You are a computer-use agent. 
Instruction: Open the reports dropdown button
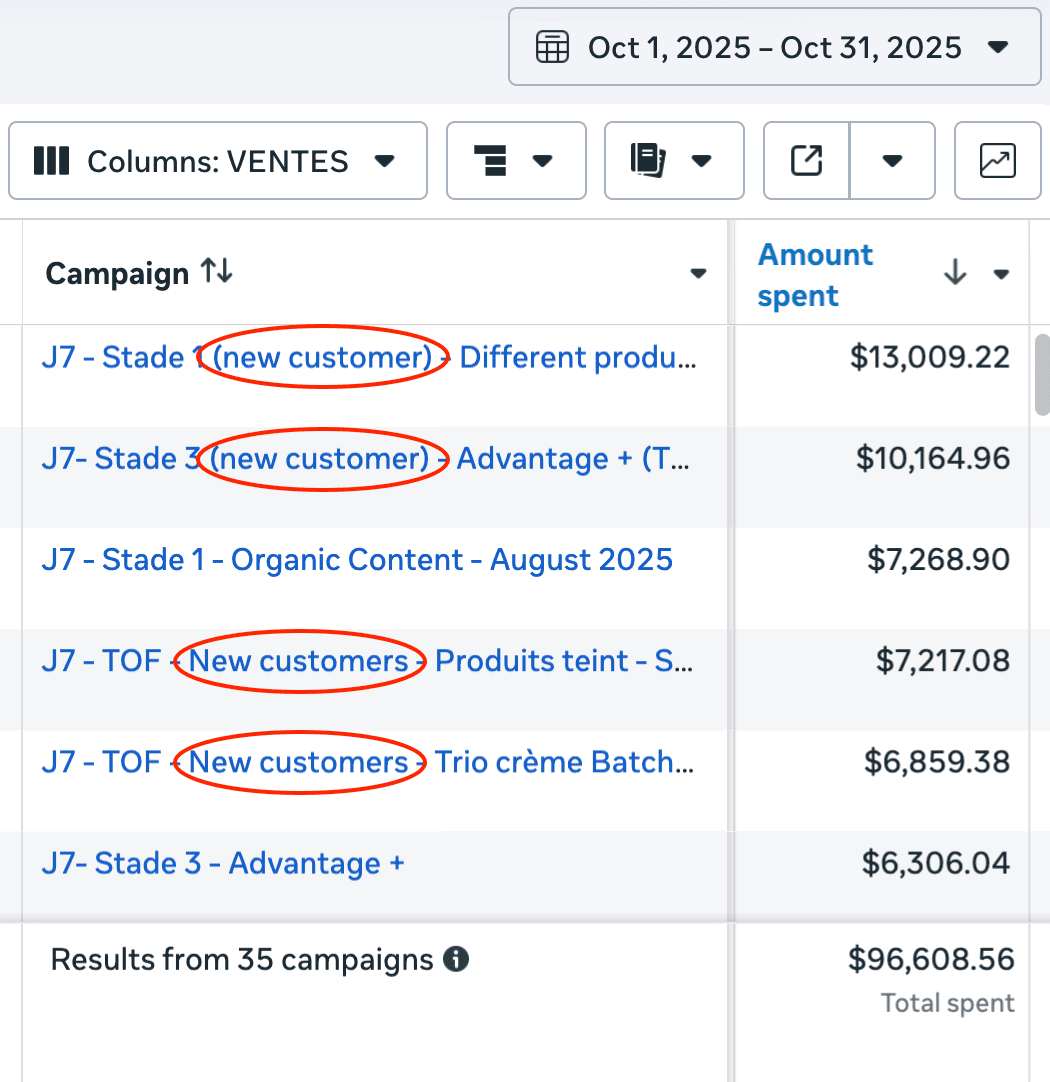(x=673, y=161)
